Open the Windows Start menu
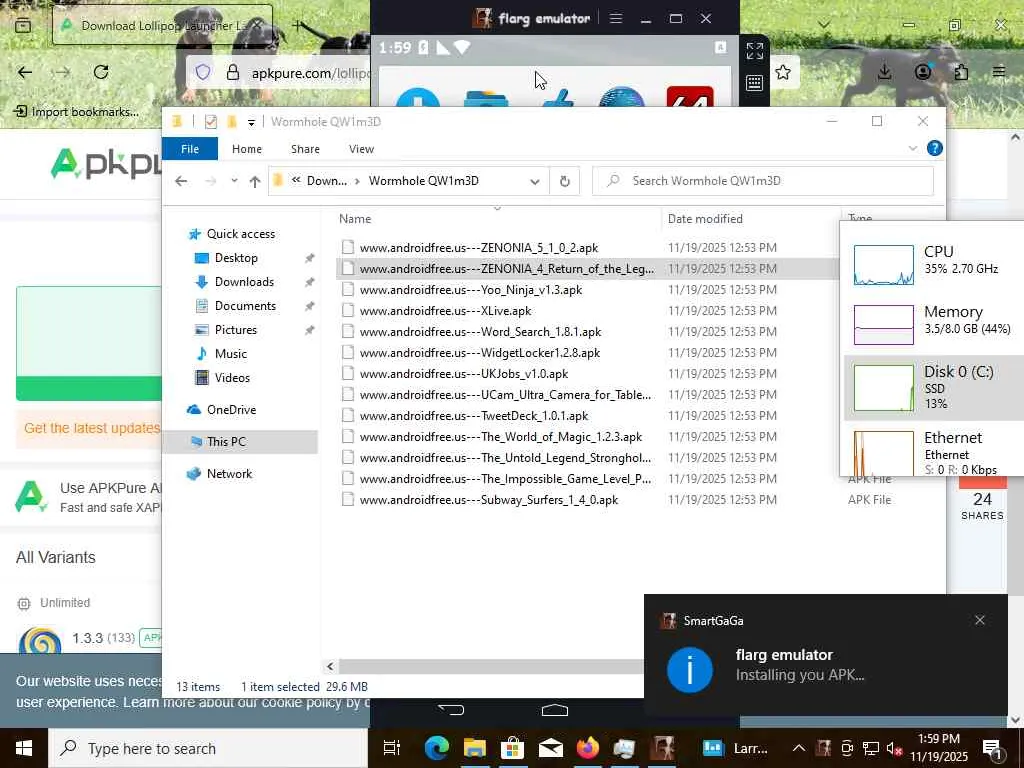This screenshot has width=1024, height=768. click(24, 748)
